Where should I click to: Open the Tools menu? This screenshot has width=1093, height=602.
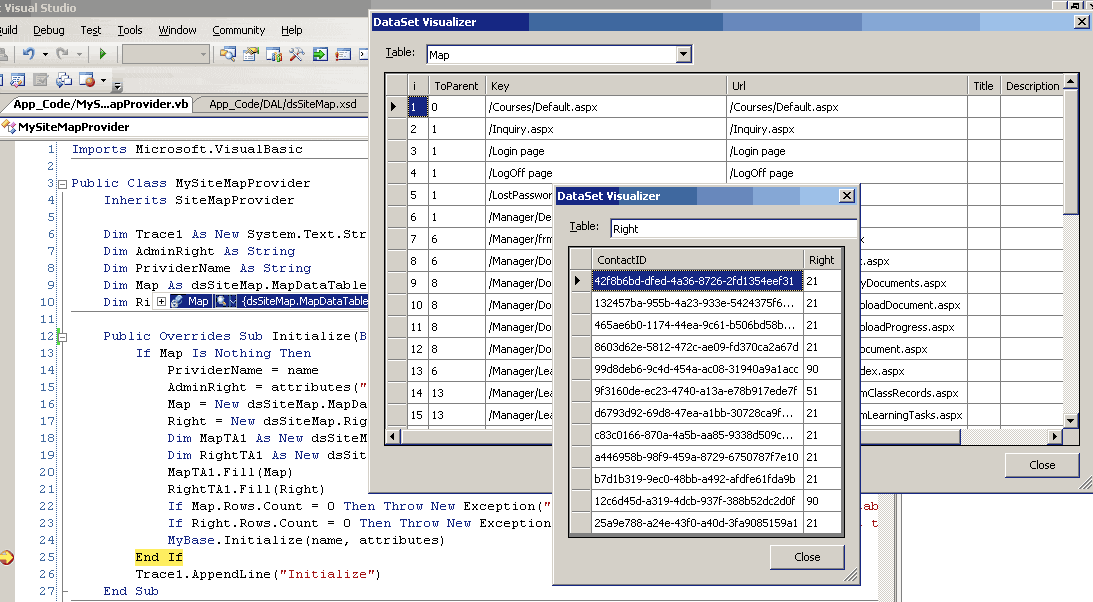130,30
